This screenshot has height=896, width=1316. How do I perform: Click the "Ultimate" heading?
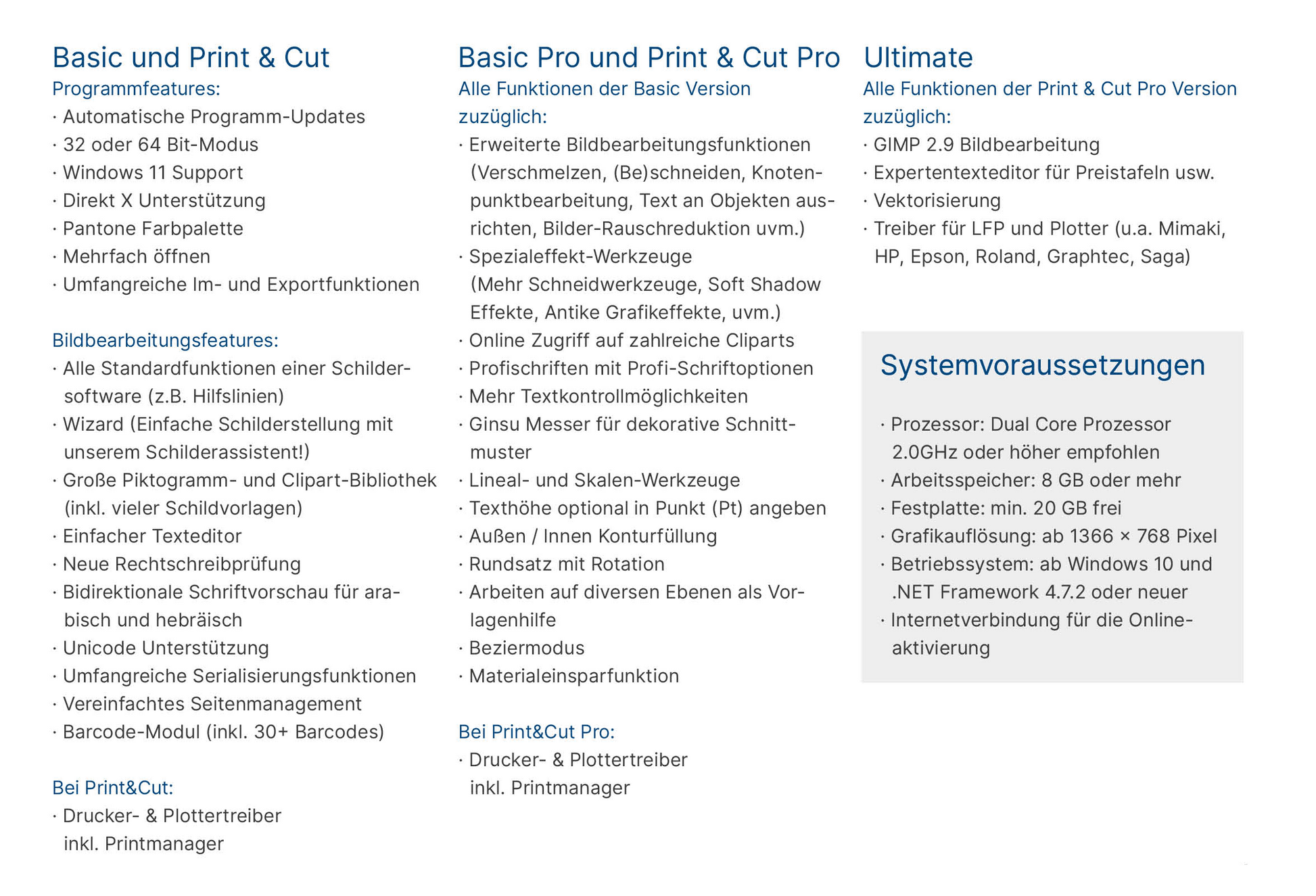[918, 57]
